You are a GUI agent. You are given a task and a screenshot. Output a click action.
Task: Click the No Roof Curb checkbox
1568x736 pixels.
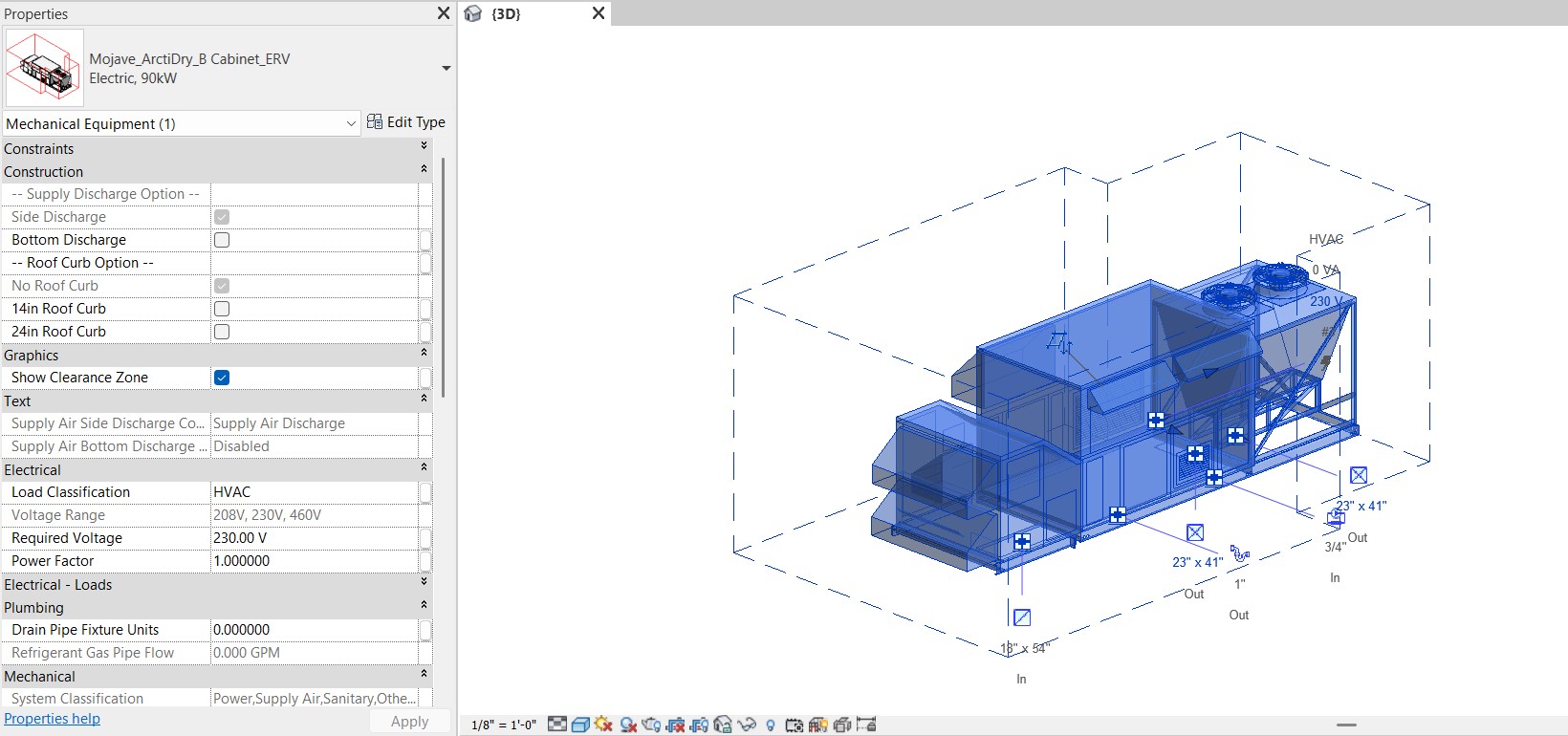(222, 286)
